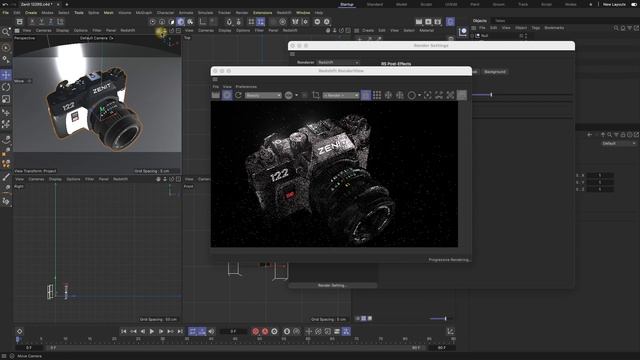Expand the arrow next to RenderView eye icon
This screenshot has width=640, height=360.
[296, 96]
